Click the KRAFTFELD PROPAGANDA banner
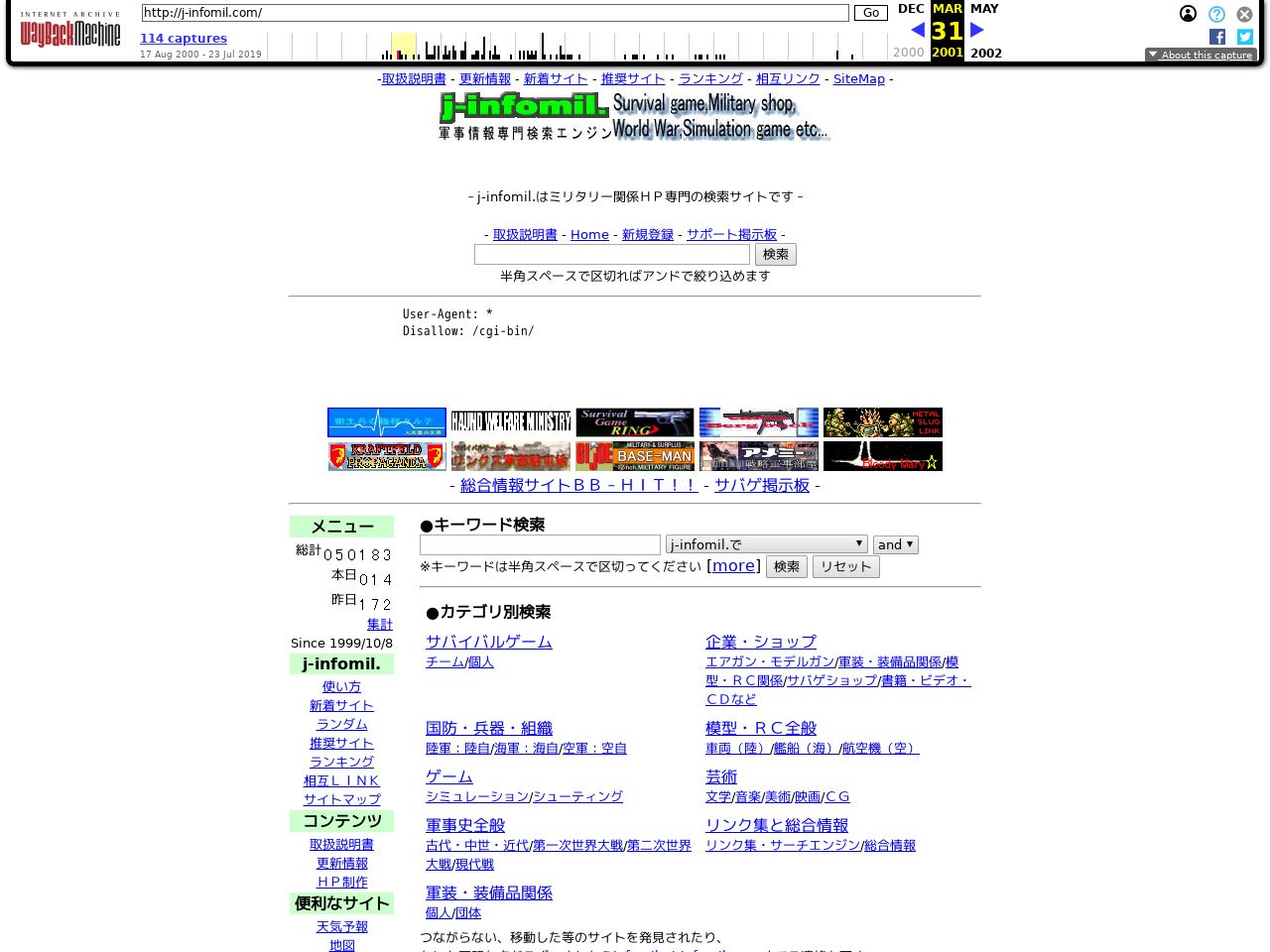Screen dimensions: 1270x952 click(x=386, y=456)
